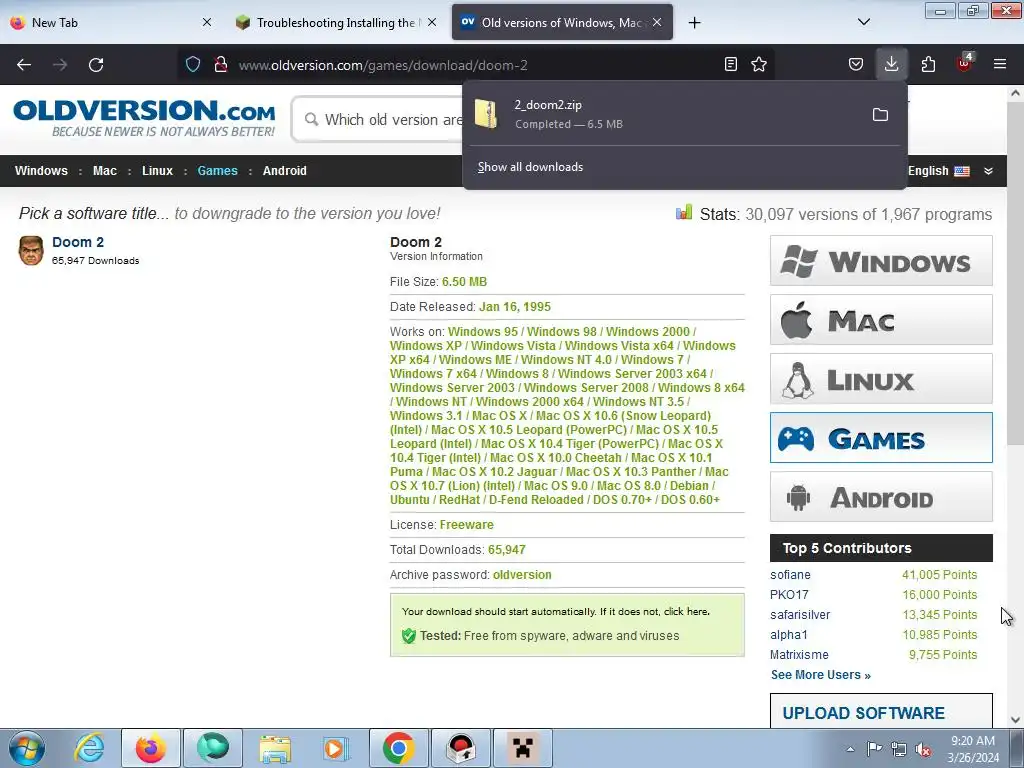The height and width of the screenshot is (768, 1024).
Task: Click the address bar URL
Action: (383, 65)
